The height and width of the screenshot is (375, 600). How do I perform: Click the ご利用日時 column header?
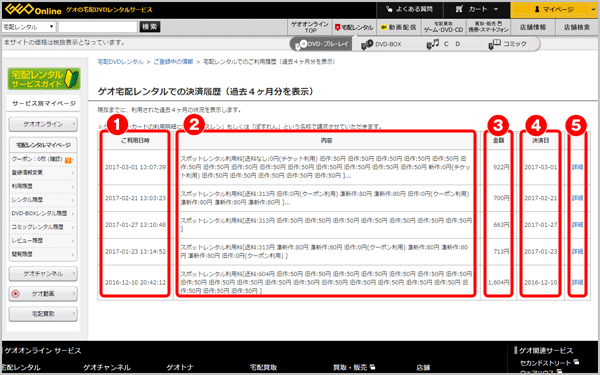tap(135, 140)
